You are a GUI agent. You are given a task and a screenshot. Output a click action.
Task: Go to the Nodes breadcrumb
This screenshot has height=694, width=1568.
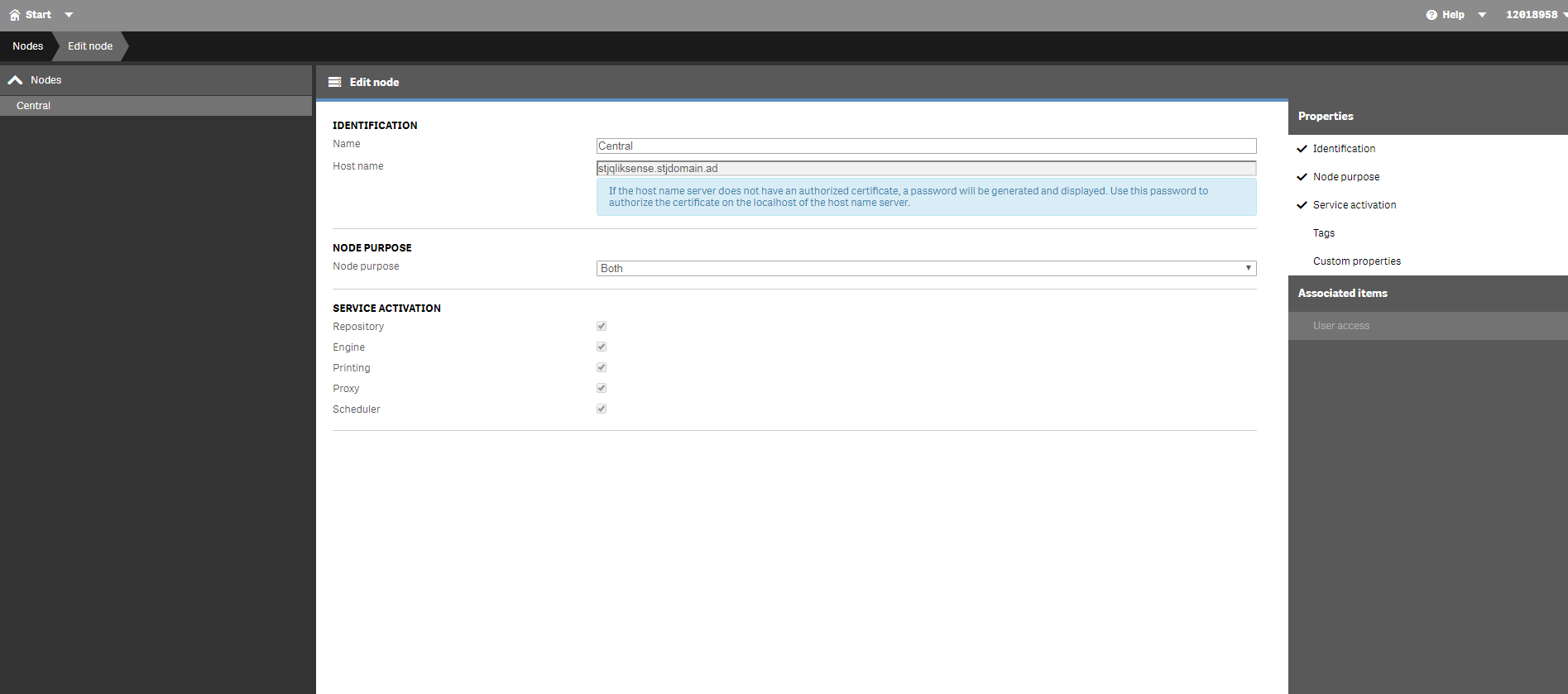point(27,46)
